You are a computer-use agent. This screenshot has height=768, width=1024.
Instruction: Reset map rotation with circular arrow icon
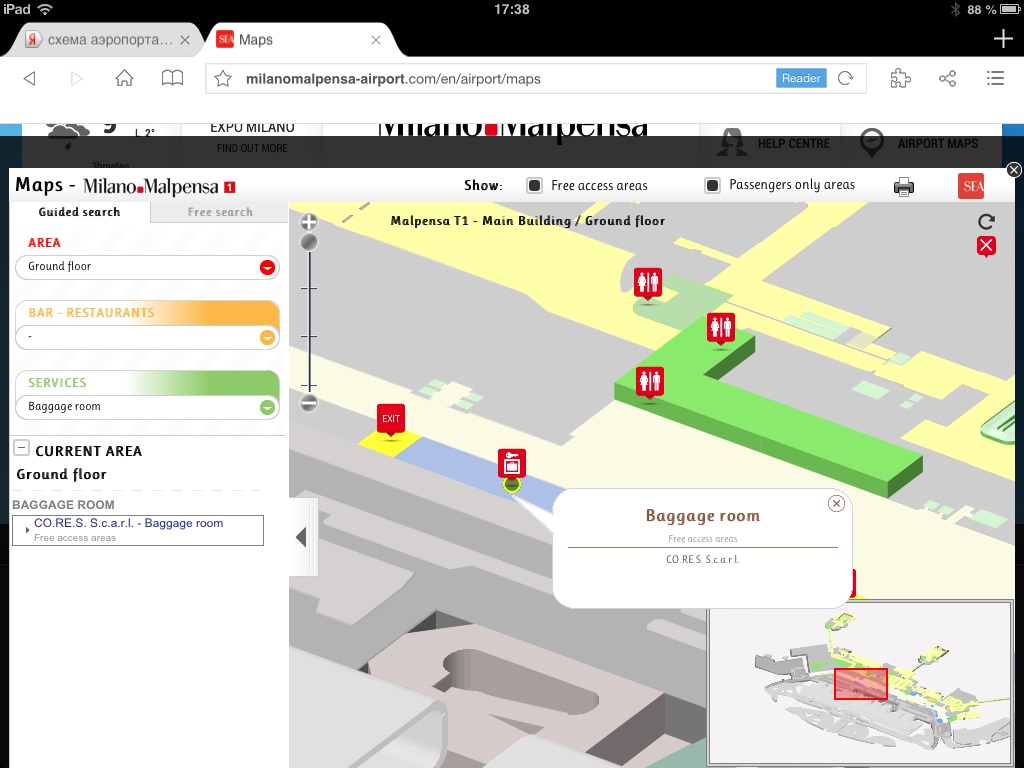[986, 221]
